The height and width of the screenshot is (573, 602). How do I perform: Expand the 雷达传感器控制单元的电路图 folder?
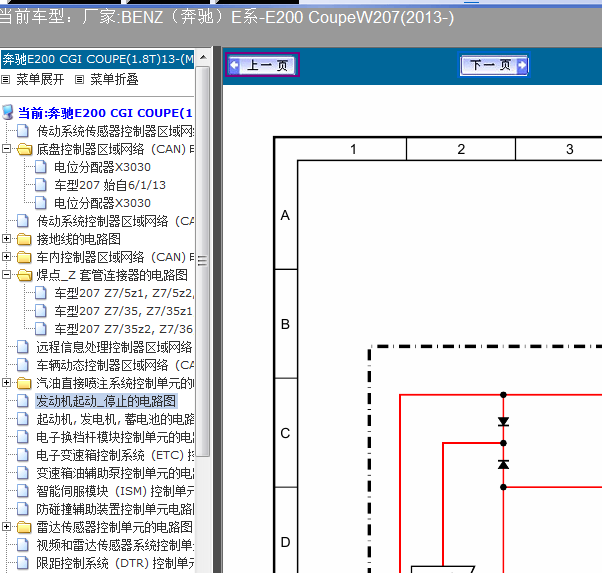pos(6,526)
